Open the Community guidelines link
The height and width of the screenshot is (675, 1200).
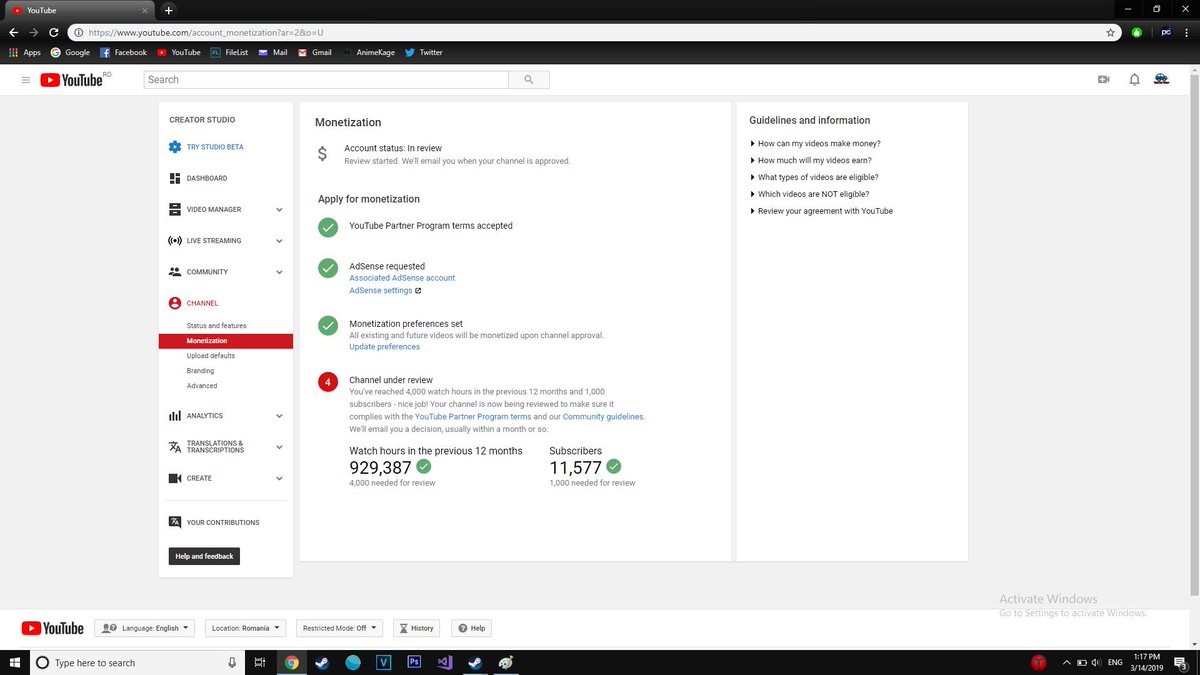pos(603,417)
